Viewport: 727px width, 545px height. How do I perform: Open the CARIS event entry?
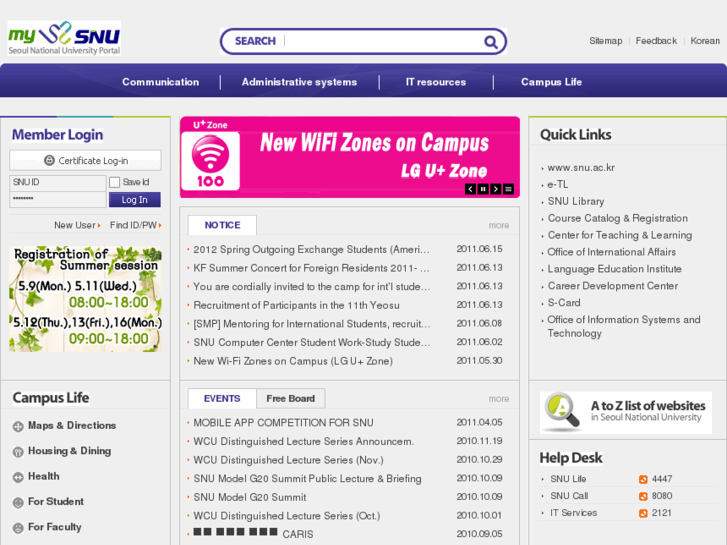click(253, 534)
